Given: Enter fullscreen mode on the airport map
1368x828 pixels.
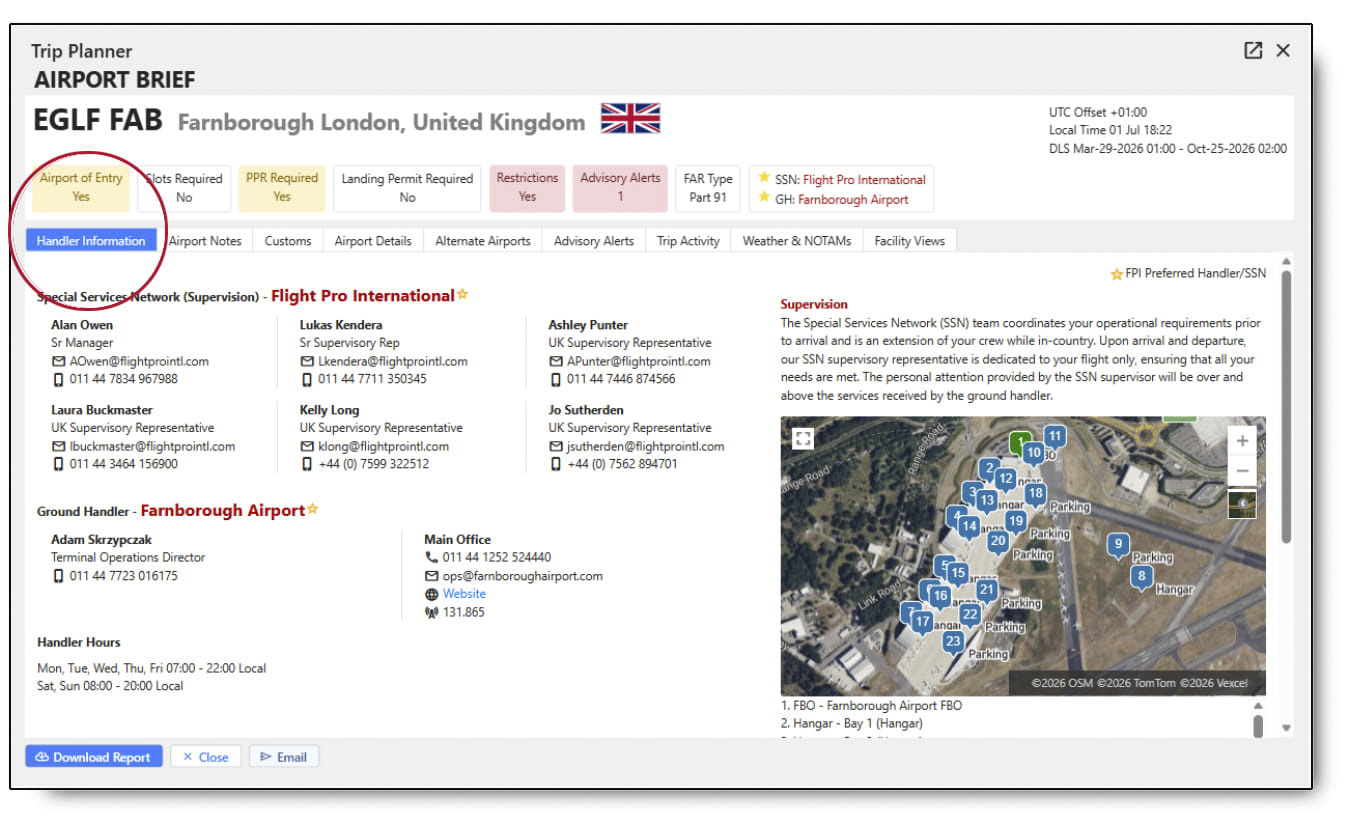Looking at the screenshot, I should click(x=803, y=438).
